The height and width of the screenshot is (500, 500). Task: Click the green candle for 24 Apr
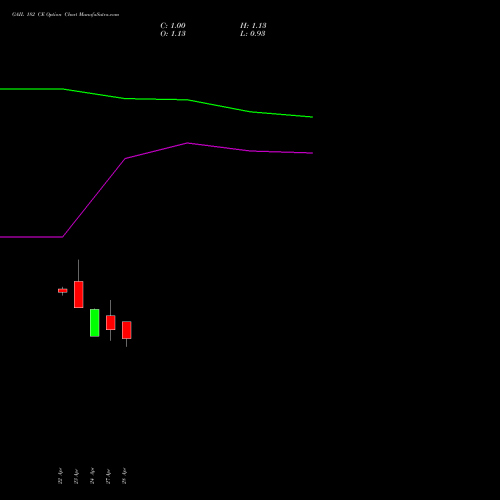tap(95, 323)
